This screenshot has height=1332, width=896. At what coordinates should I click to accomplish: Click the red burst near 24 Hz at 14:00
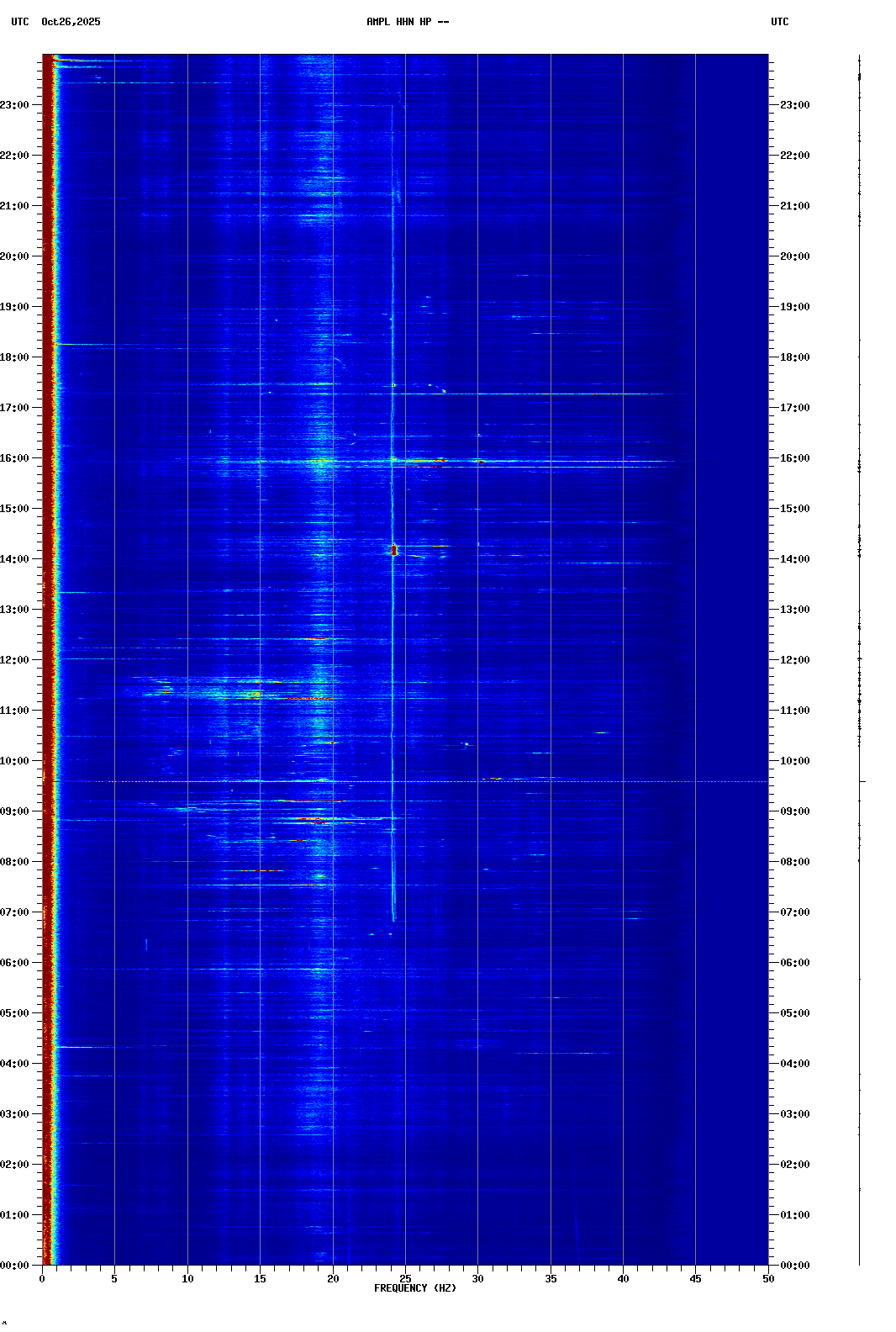click(x=393, y=550)
